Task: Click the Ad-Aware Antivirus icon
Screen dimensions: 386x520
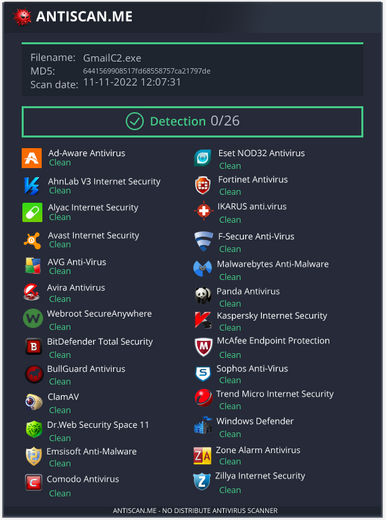Action: click(32, 158)
